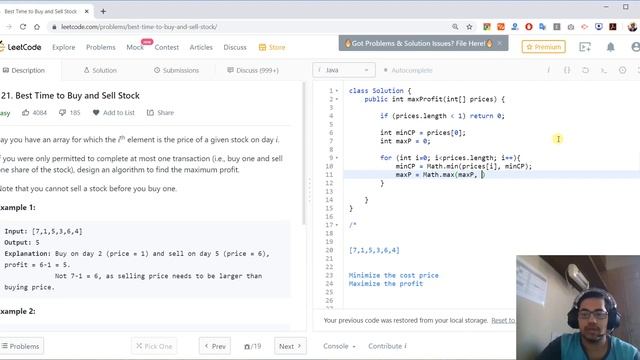Click the first green extension icon in toolbar
Image resolution: width=640 pixels, height=360 pixels.
tap(487, 27)
